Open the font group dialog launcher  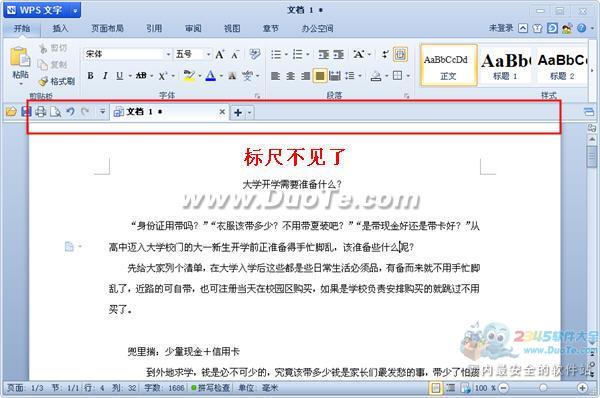point(257,96)
